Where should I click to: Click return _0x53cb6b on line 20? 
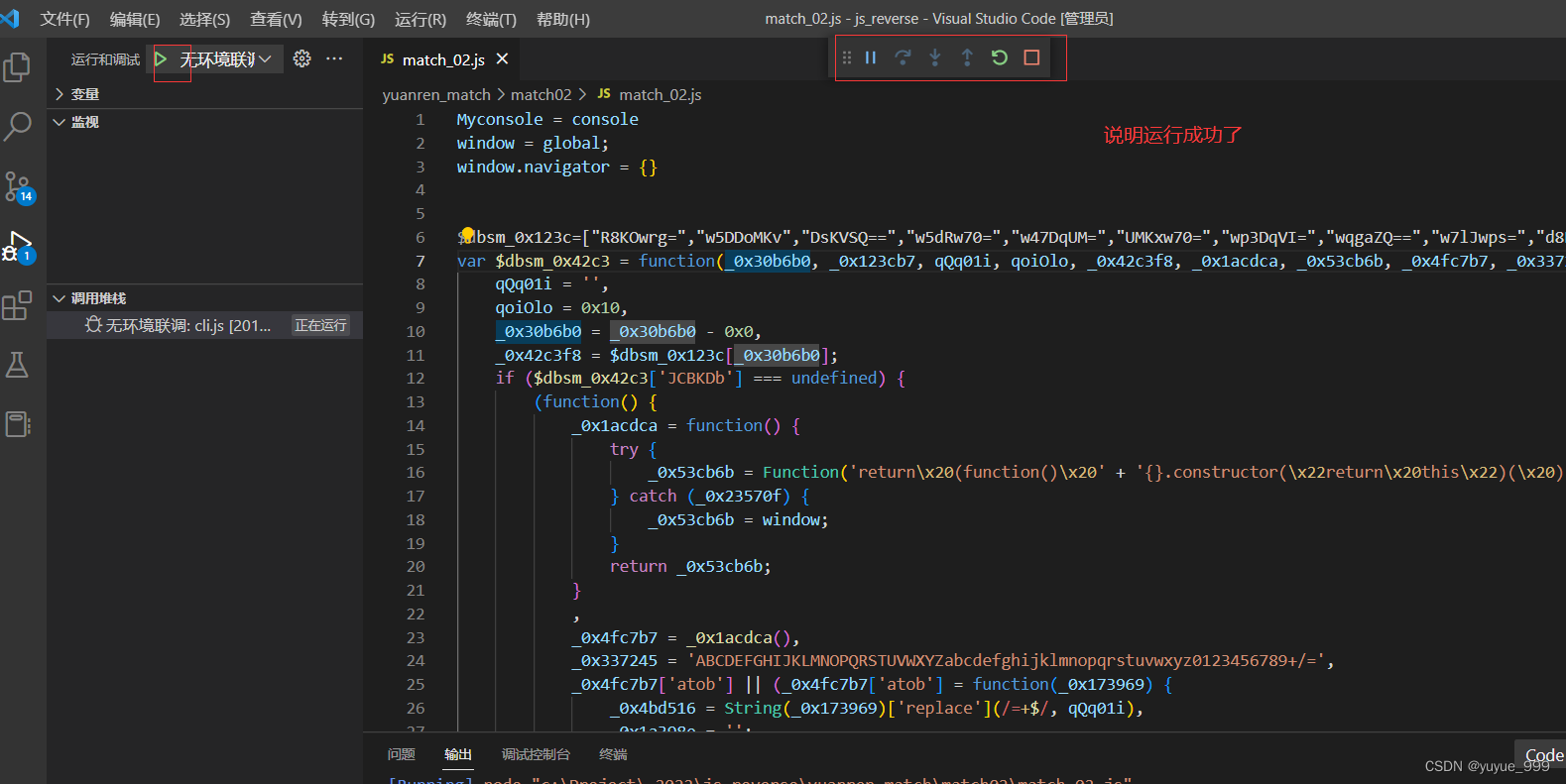[690, 566]
